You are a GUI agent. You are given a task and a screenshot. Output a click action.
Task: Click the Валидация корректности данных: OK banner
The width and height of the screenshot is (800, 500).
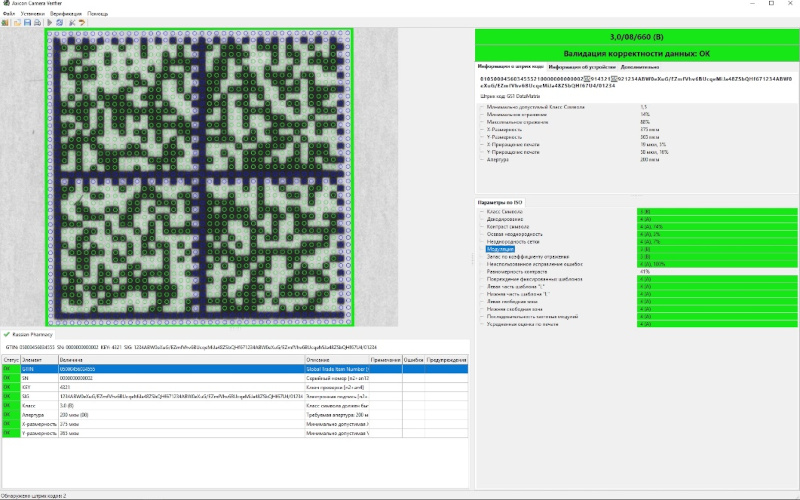[x=637, y=54]
